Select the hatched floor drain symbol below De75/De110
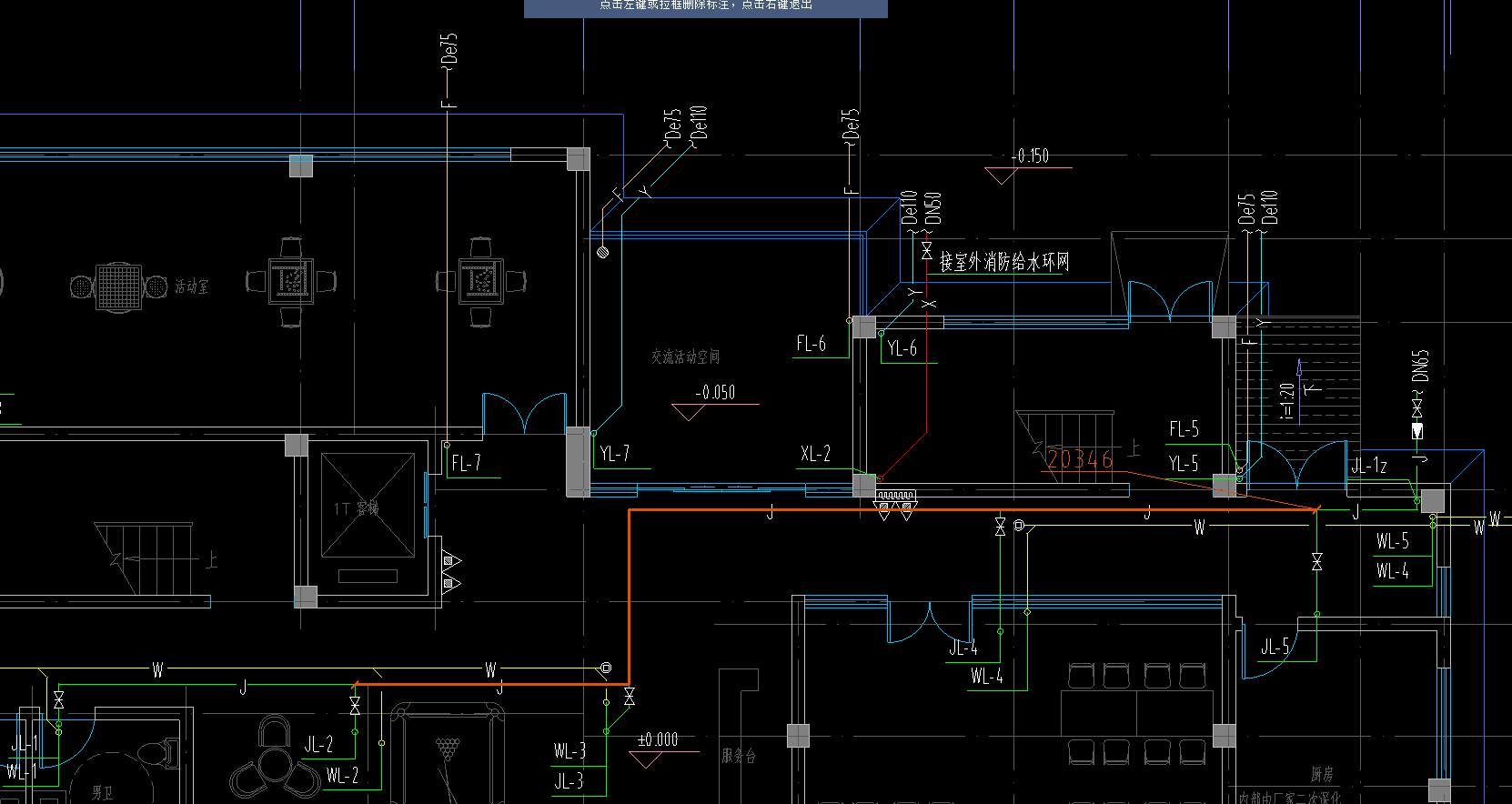The image size is (1512, 804). pyautogui.click(x=602, y=251)
